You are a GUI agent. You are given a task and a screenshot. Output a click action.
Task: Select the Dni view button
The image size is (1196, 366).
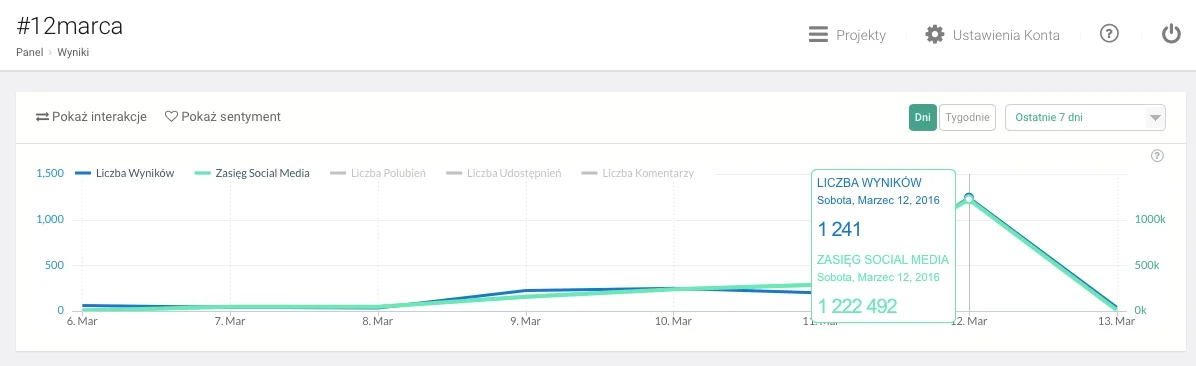coord(922,117)
